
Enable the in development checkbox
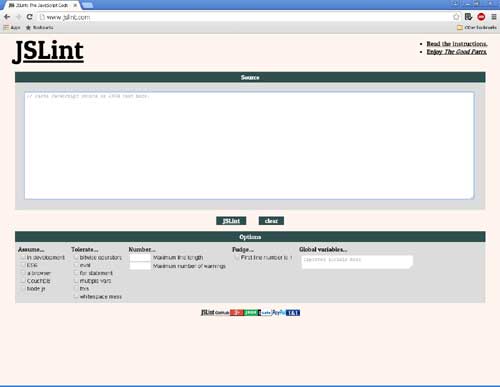coord(23,258)
